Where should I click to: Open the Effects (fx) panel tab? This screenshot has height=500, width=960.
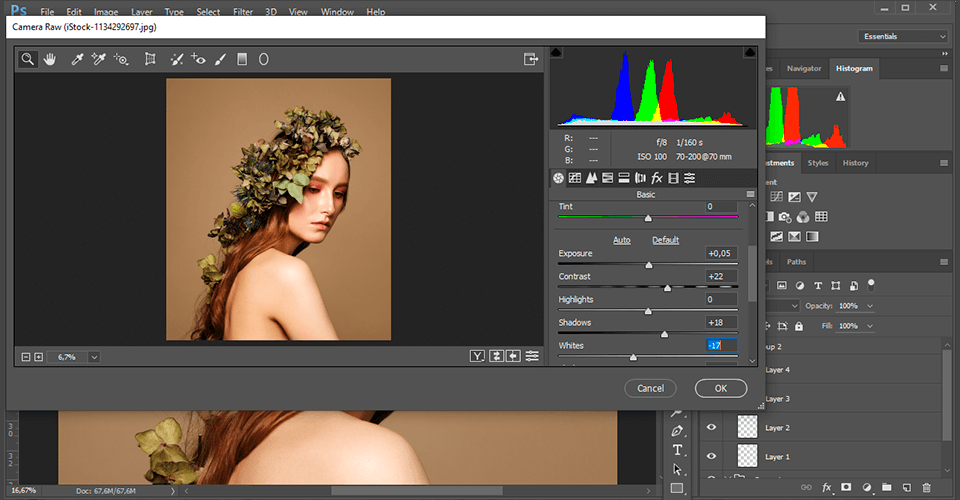[x=657, y=178]
